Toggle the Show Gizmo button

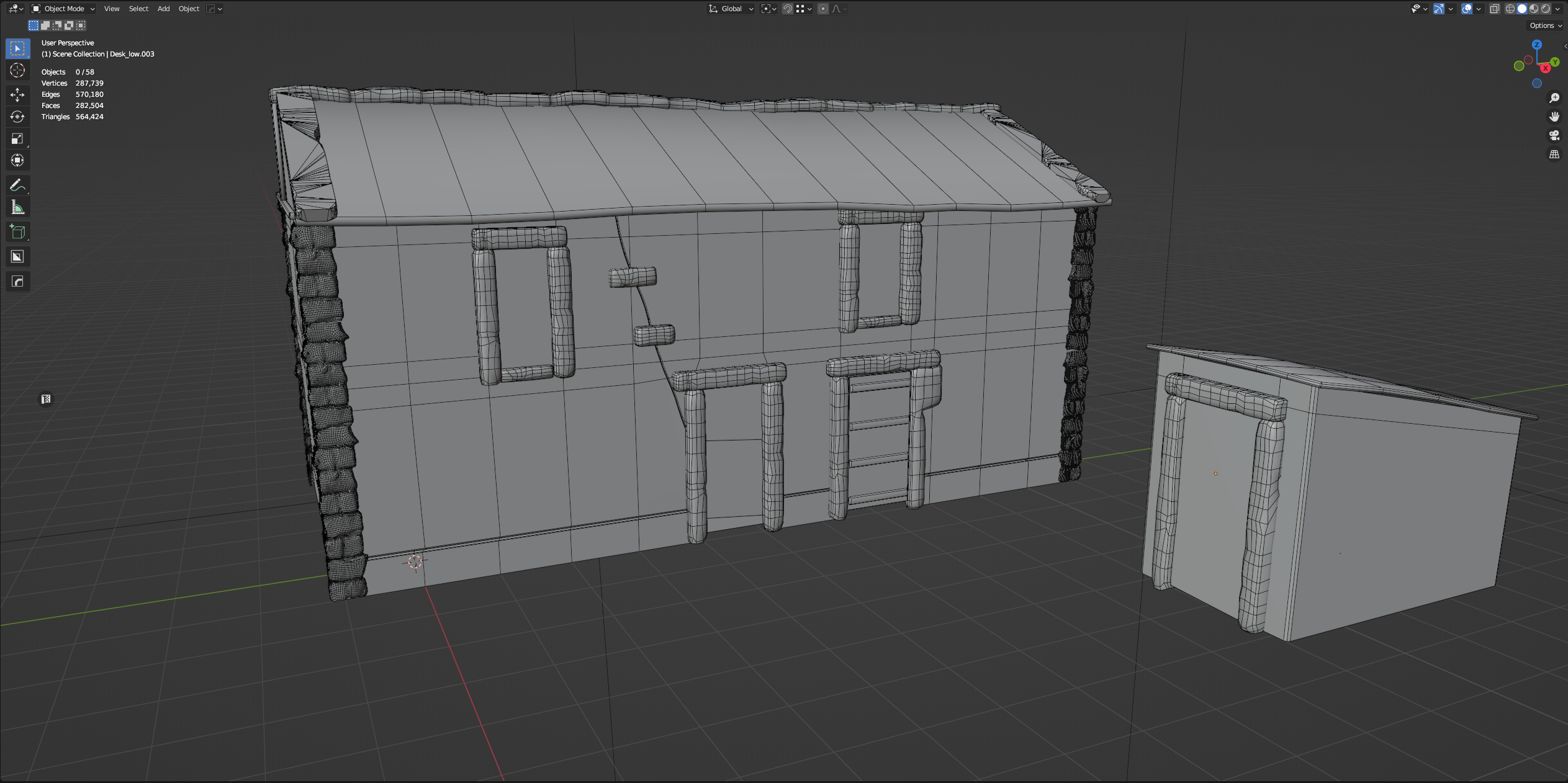tap(1439, 9)
